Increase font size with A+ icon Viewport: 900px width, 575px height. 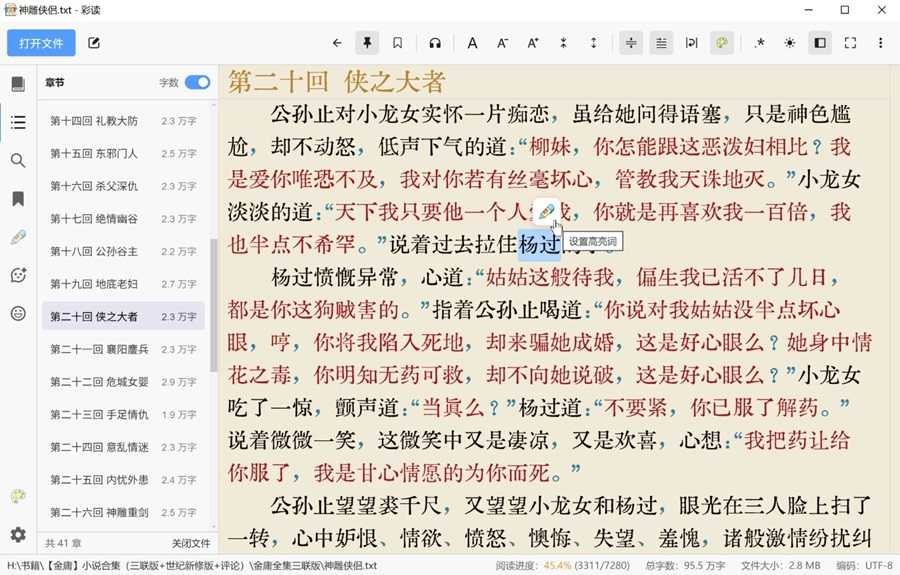(533, 43)
